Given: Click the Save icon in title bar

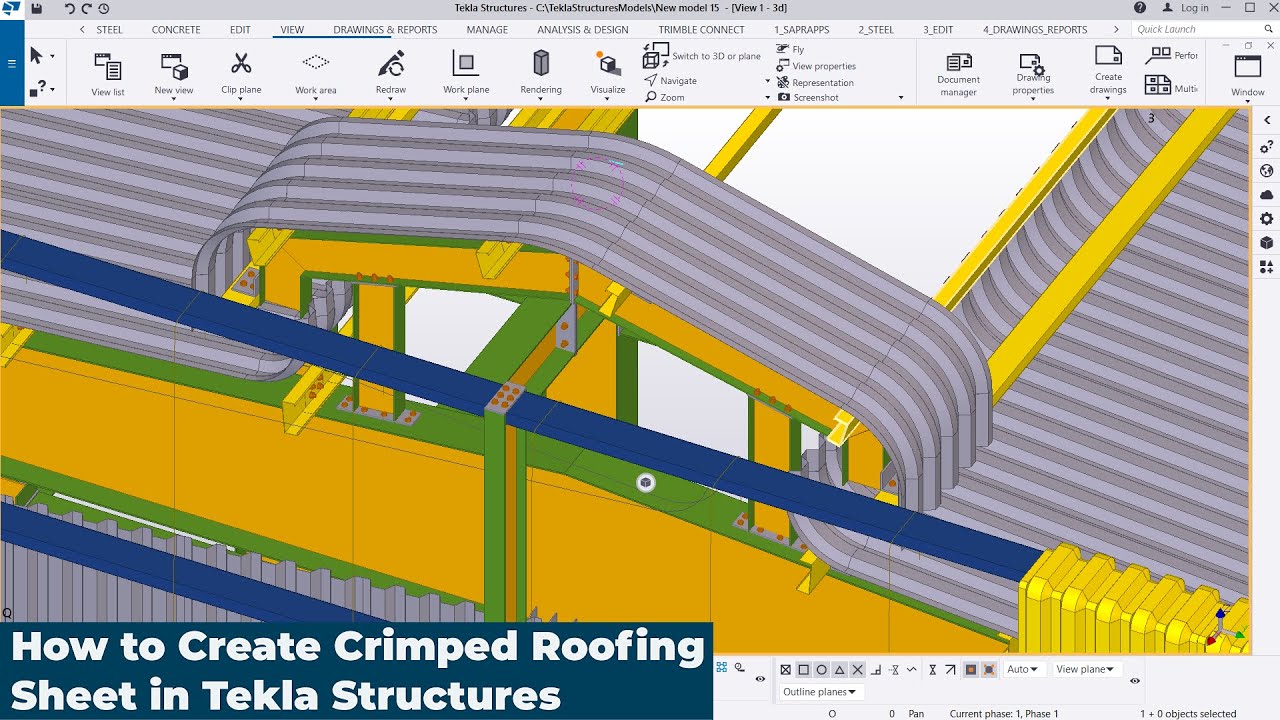Looking at the screenshot, I should (x=37, y=8).
